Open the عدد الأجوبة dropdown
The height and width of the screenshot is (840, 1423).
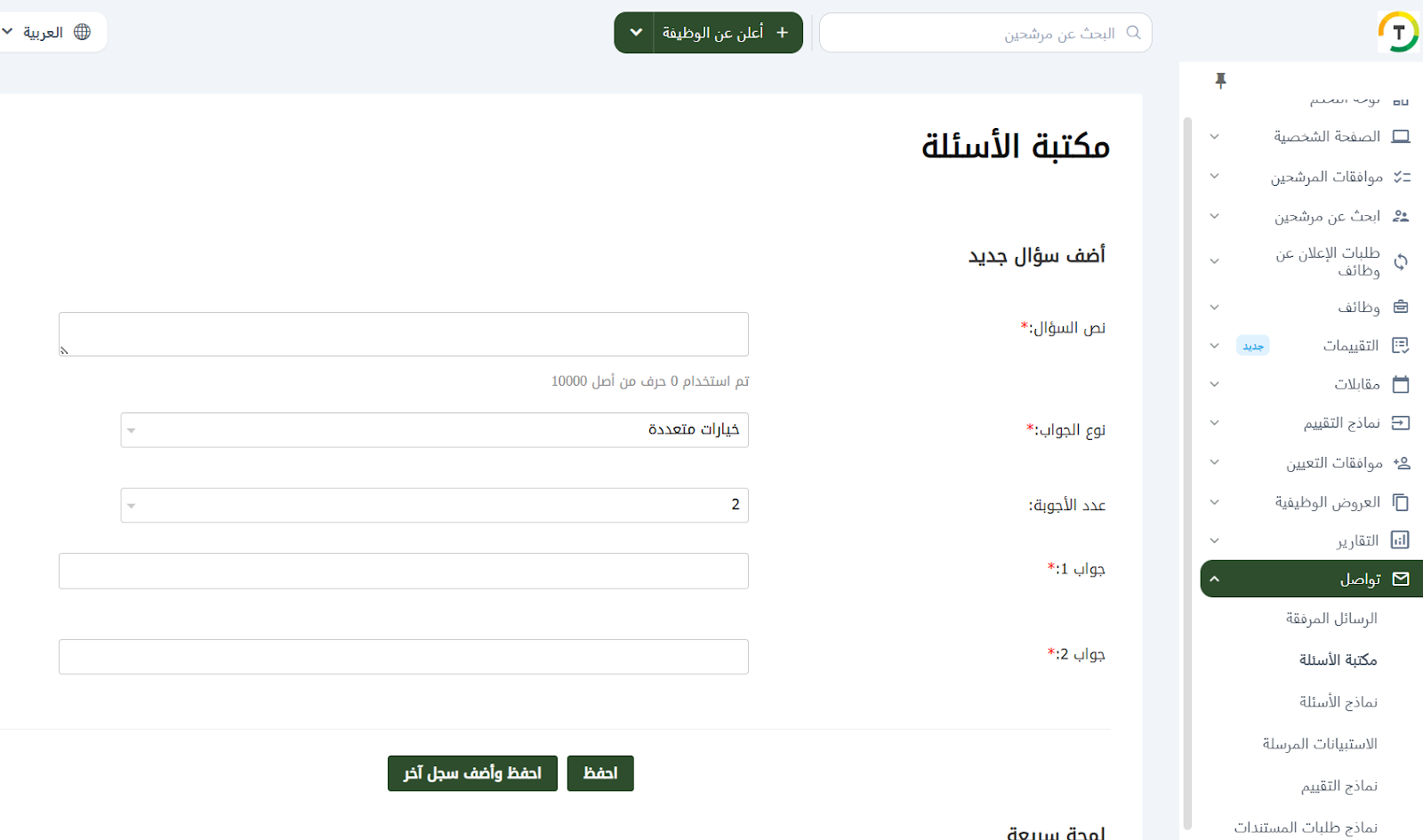click(x=434, y=505)
